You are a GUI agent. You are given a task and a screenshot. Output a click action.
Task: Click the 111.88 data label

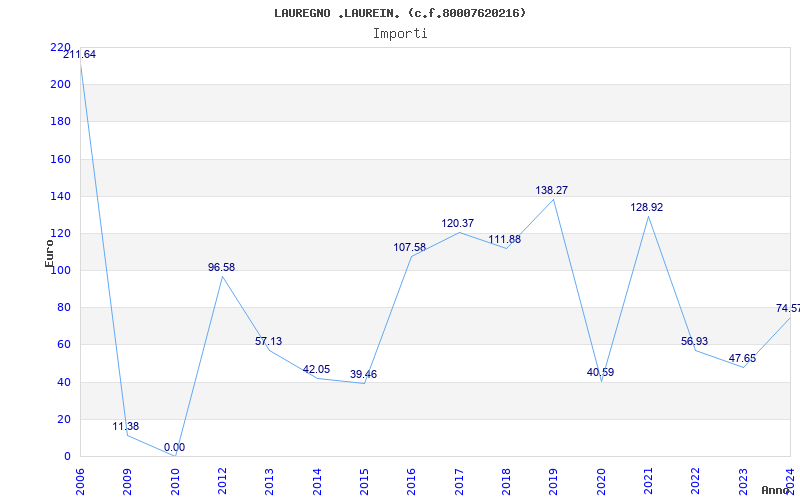(505, 240)
